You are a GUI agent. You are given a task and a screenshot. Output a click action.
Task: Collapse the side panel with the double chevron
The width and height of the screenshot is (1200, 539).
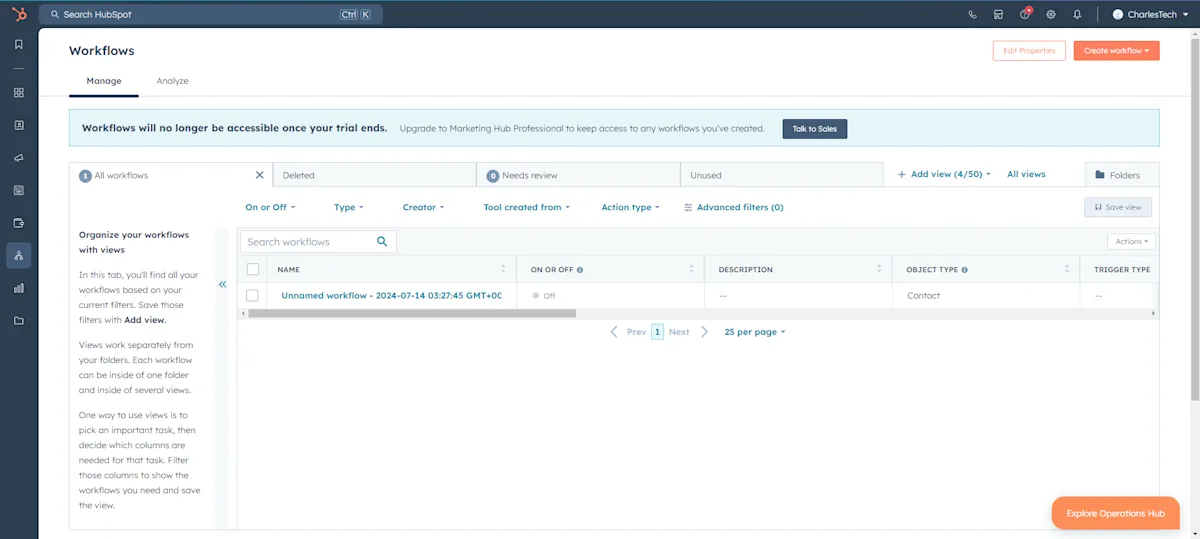click(x=222, y=284)
